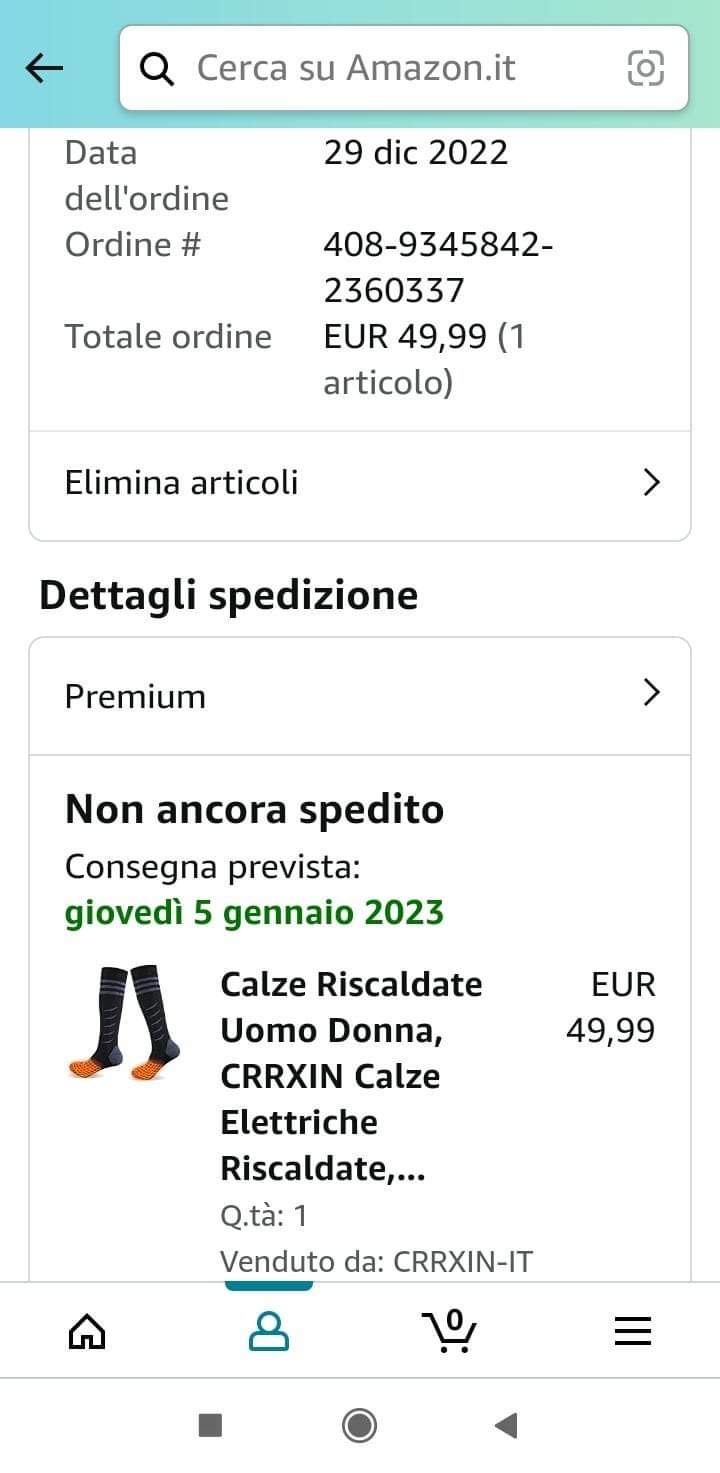Open the camera scan lens icon
Screen dimensions: 720x1473
click(645, 68)
